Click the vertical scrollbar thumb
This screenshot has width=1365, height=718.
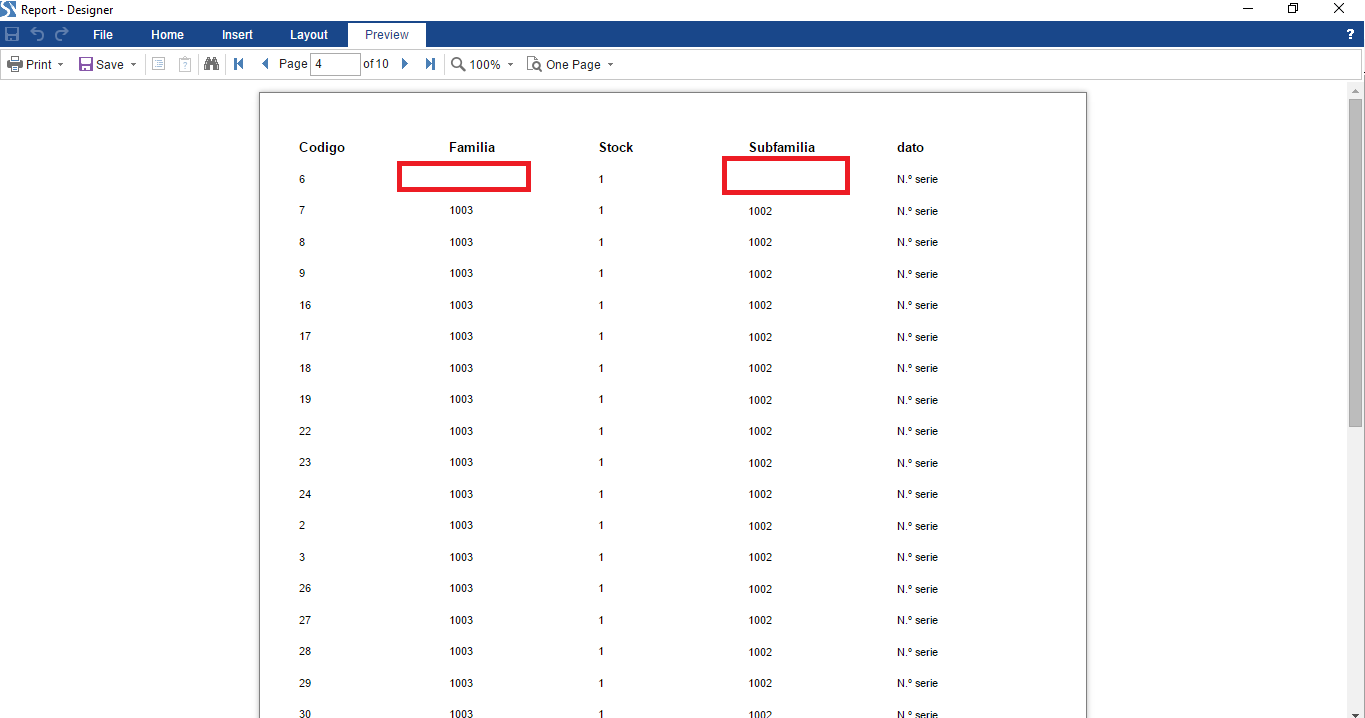pos(1355,262)
